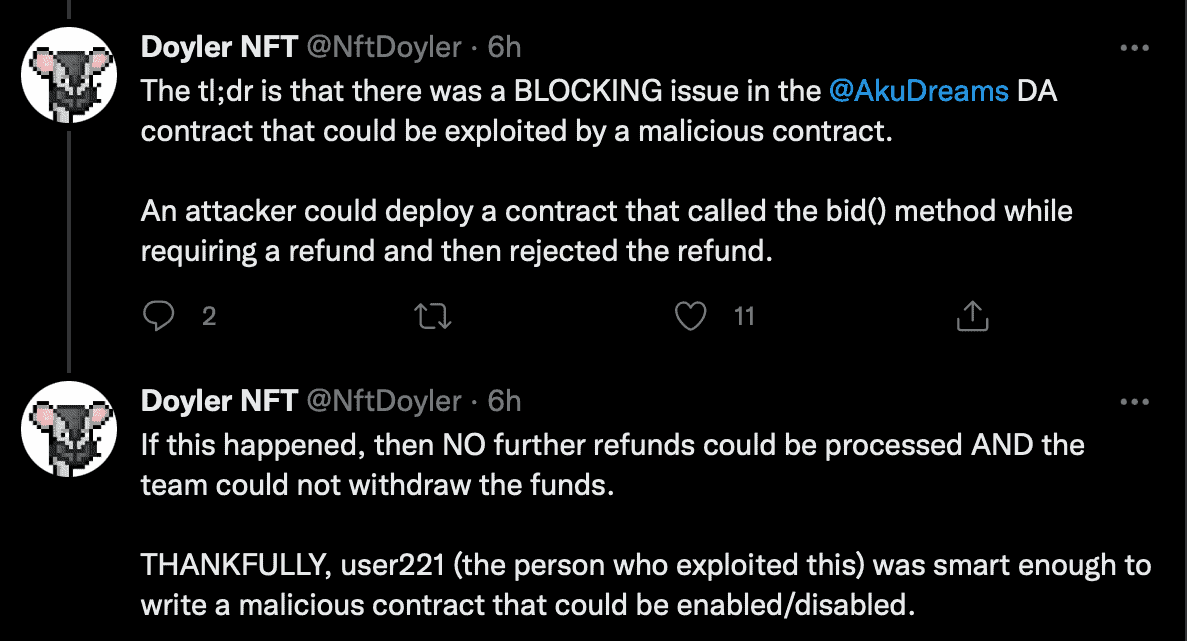Open second tweet's 6h timestamp
1187x641 pixels.
tap(504, 401)
